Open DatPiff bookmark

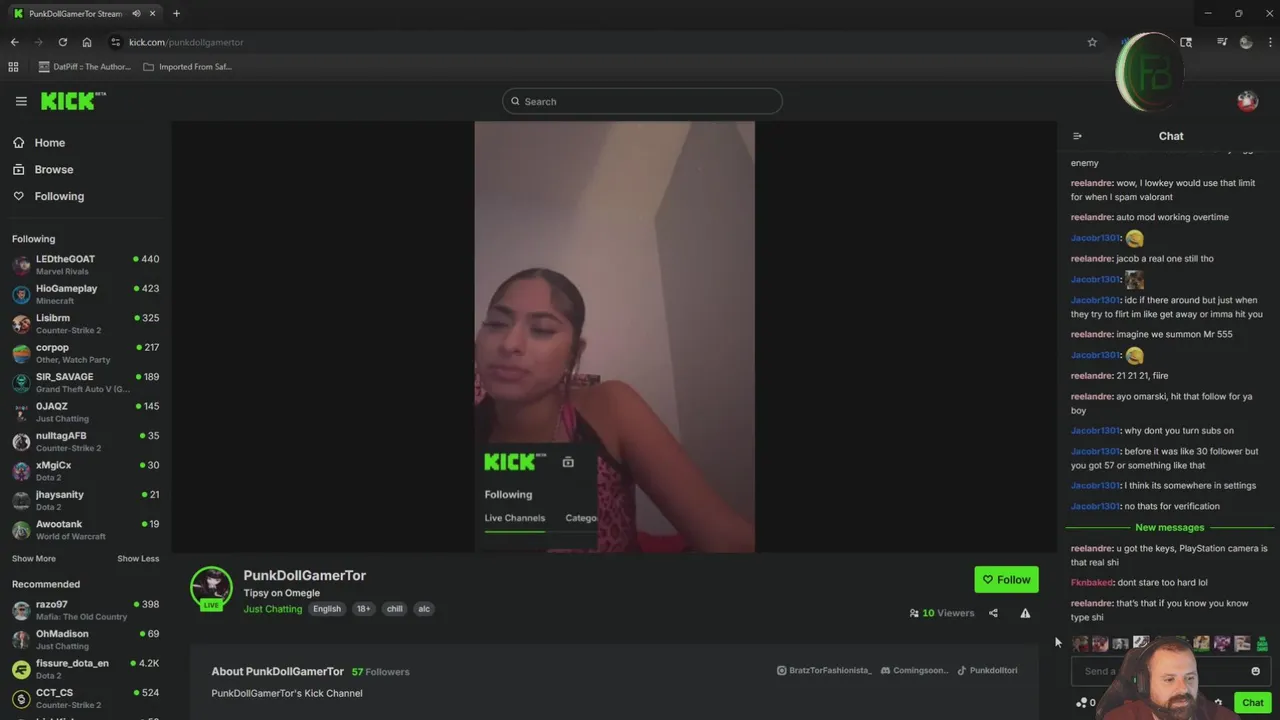(85, 67)
